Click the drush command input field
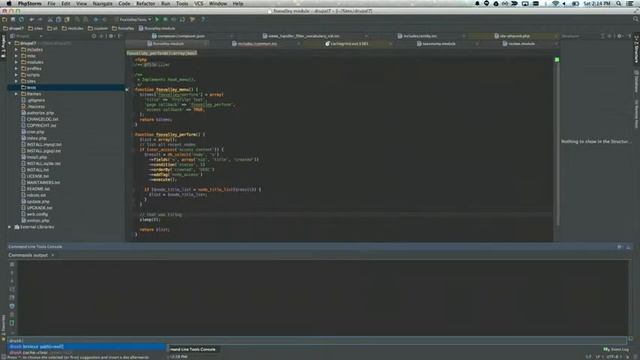 pos(317,340)
